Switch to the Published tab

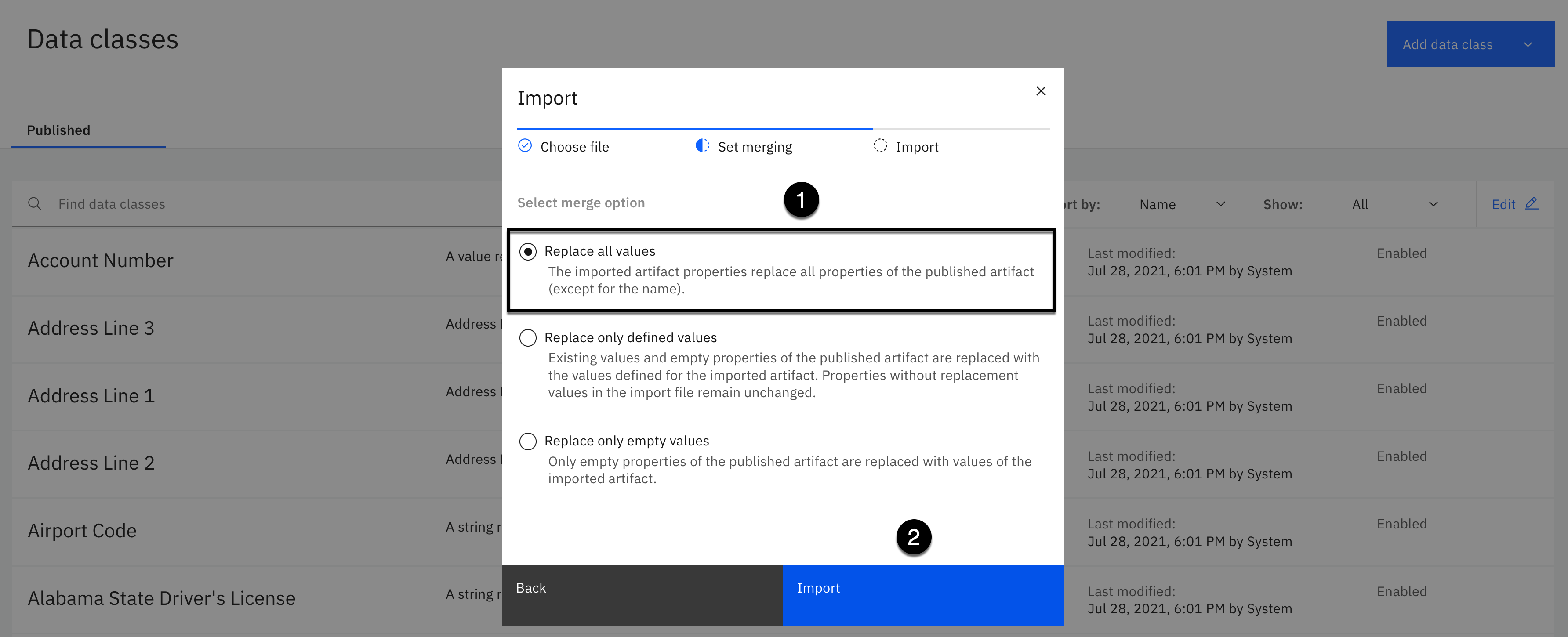(58, 130)
